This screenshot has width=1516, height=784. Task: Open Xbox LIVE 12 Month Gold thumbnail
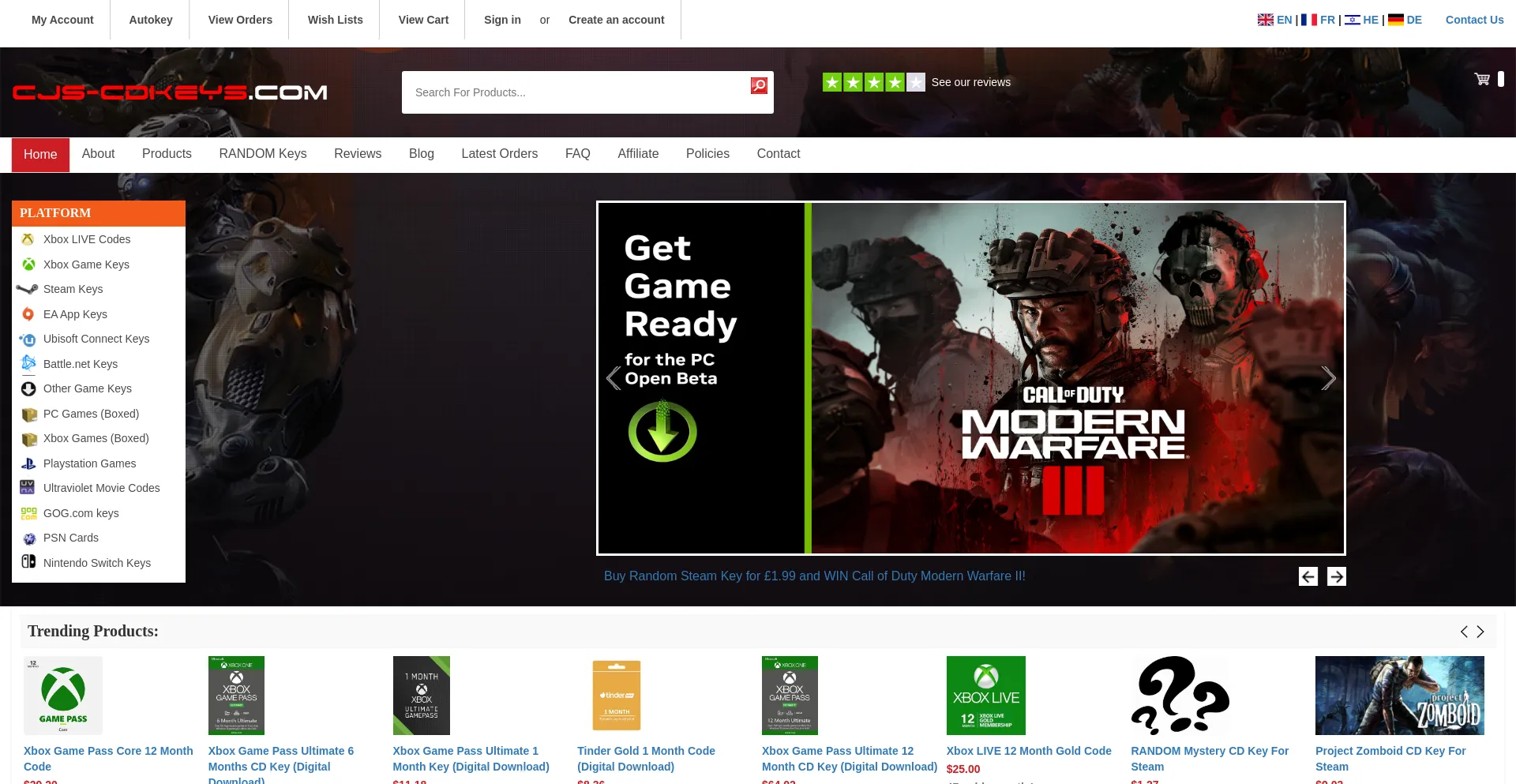pos(986,696)
